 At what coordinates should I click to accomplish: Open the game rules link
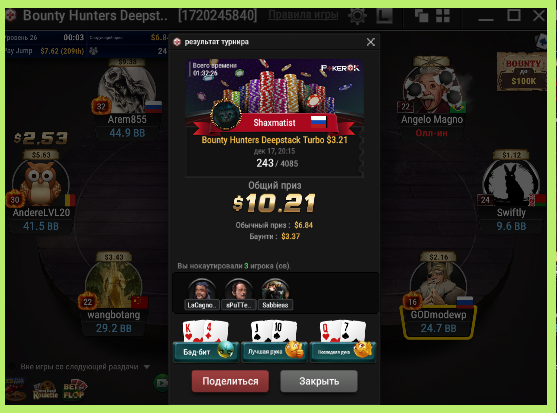point(303,15)
